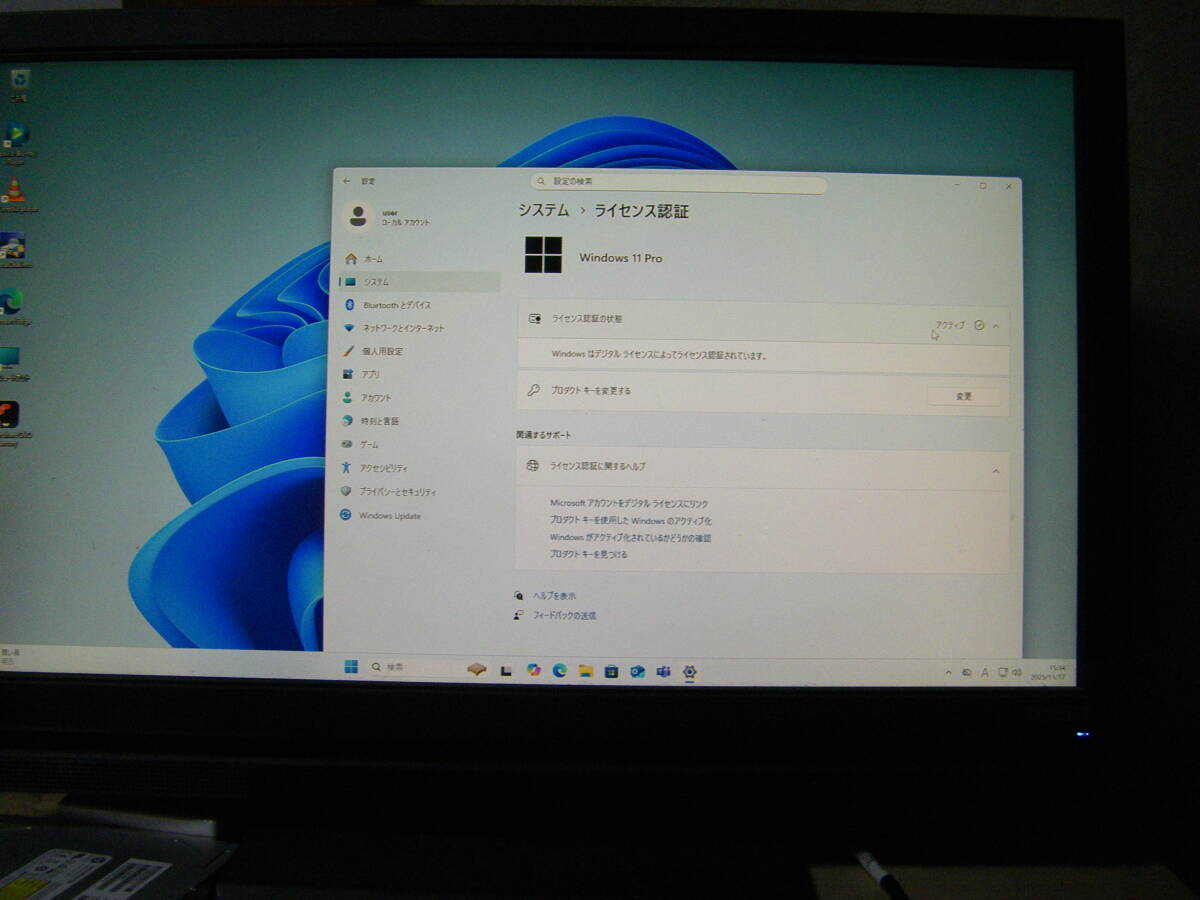Viewport: 1200px width, 900px height.
Task: Open Microsoft Teams from taskbar
Action: pyautogui.click(x=663, y=672)
